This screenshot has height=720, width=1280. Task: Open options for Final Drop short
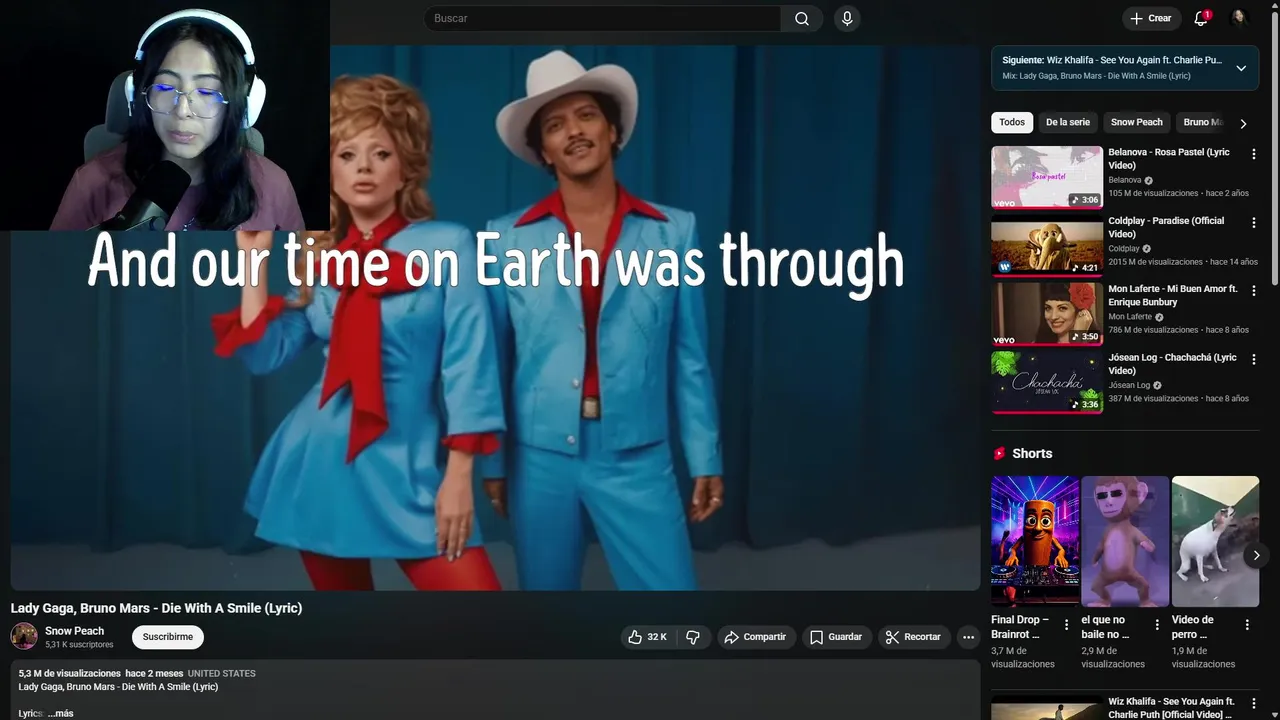coord(1066,625)
